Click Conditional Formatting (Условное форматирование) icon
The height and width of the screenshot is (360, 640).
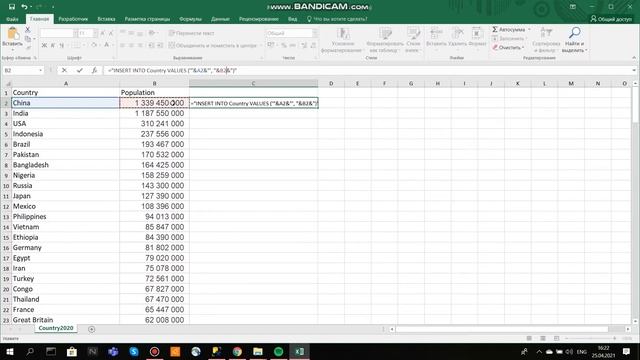coord(343,33)
